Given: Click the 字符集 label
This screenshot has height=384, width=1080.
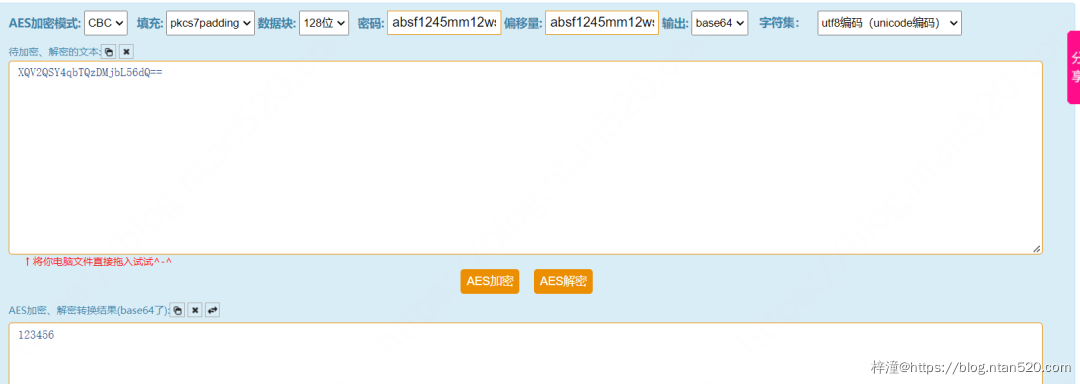Looking at the screenshot, I should point(779,23).
